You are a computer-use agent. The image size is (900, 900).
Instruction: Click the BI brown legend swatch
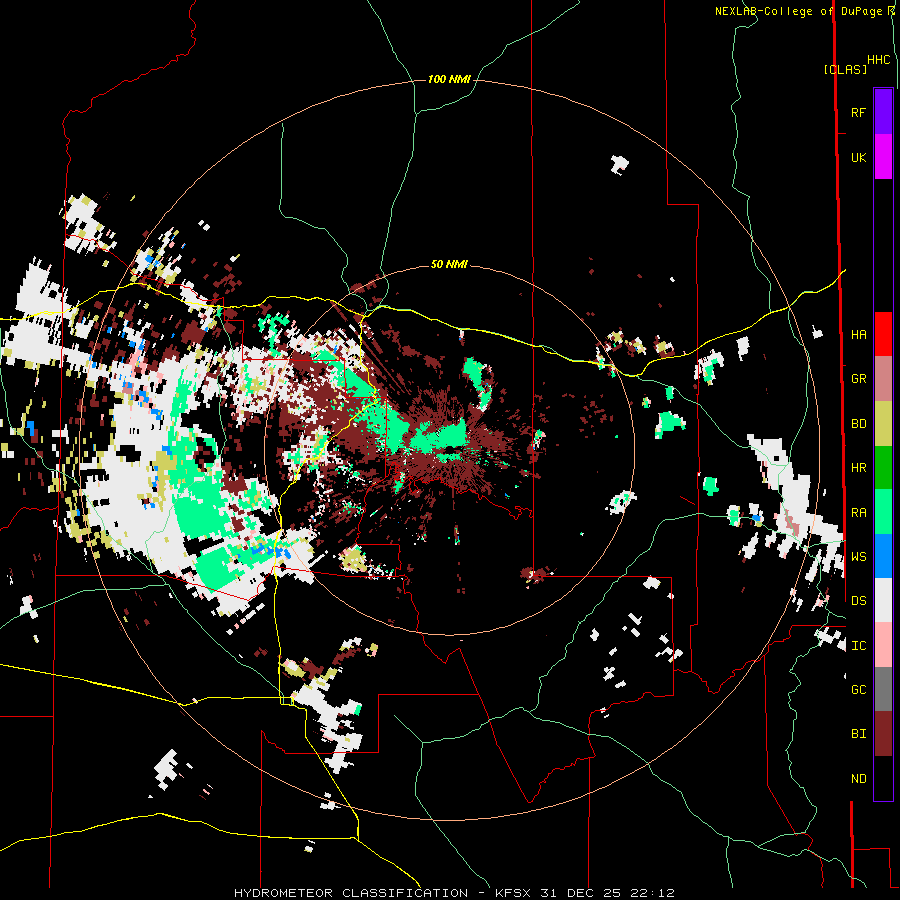883,734
